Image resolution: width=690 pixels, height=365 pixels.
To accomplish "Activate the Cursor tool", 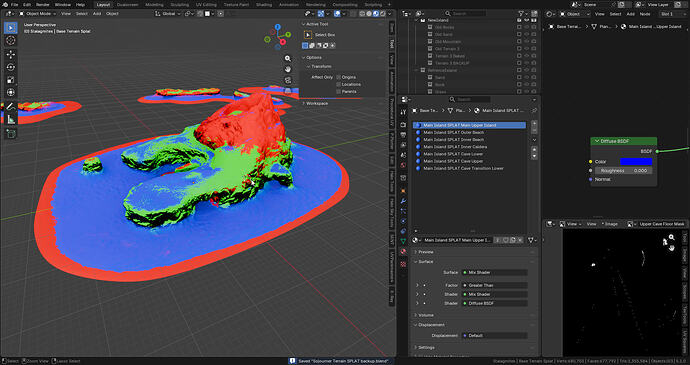I will 11,40.
